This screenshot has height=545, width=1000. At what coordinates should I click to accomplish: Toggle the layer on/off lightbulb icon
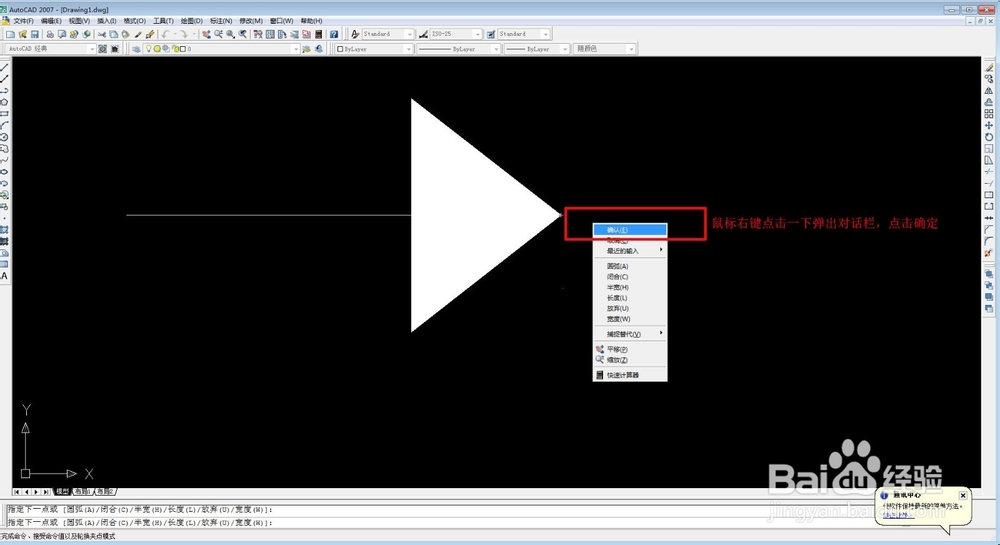pos(149,48)
